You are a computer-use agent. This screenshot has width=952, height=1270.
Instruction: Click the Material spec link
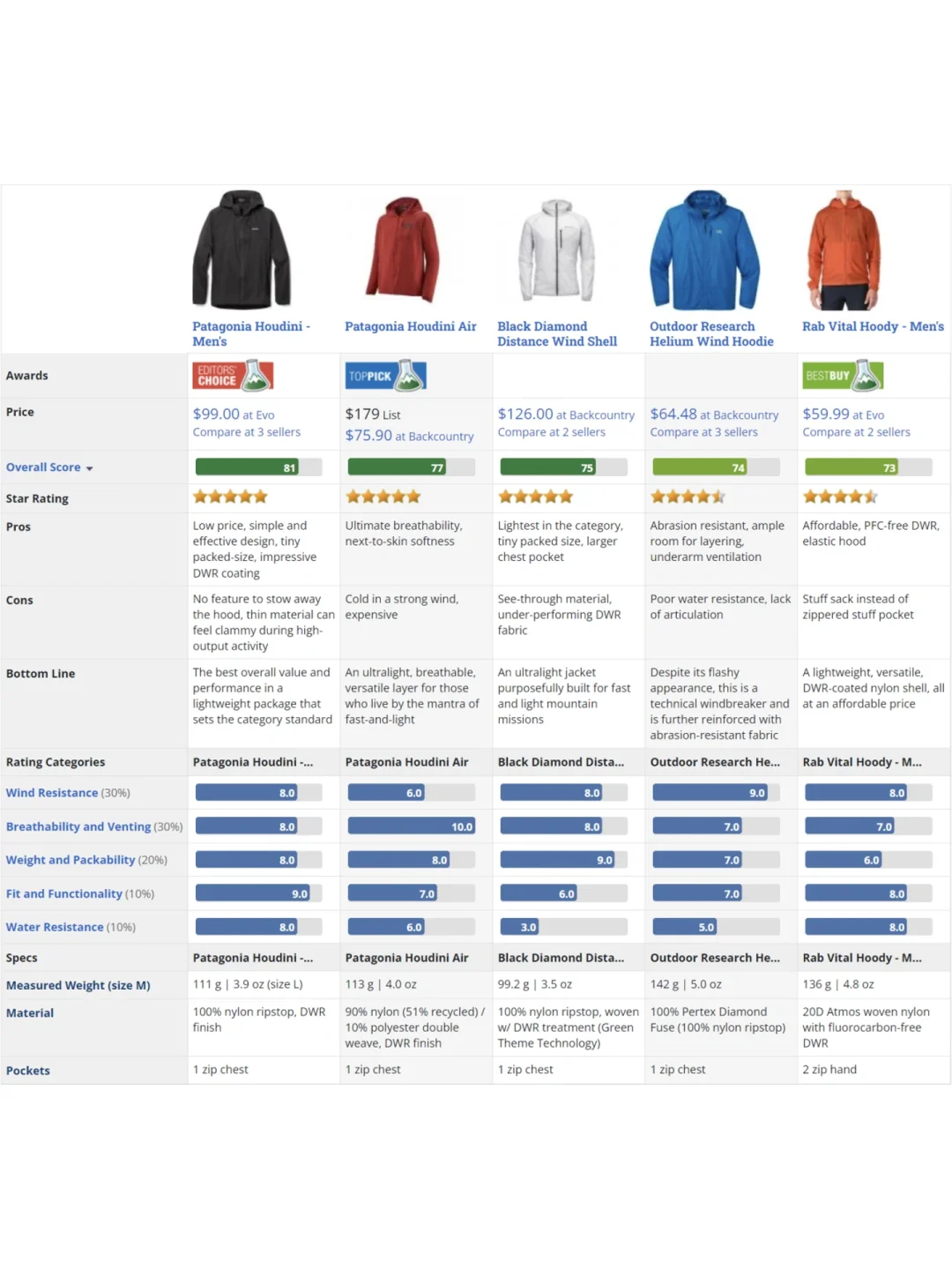coord(30,1013)
